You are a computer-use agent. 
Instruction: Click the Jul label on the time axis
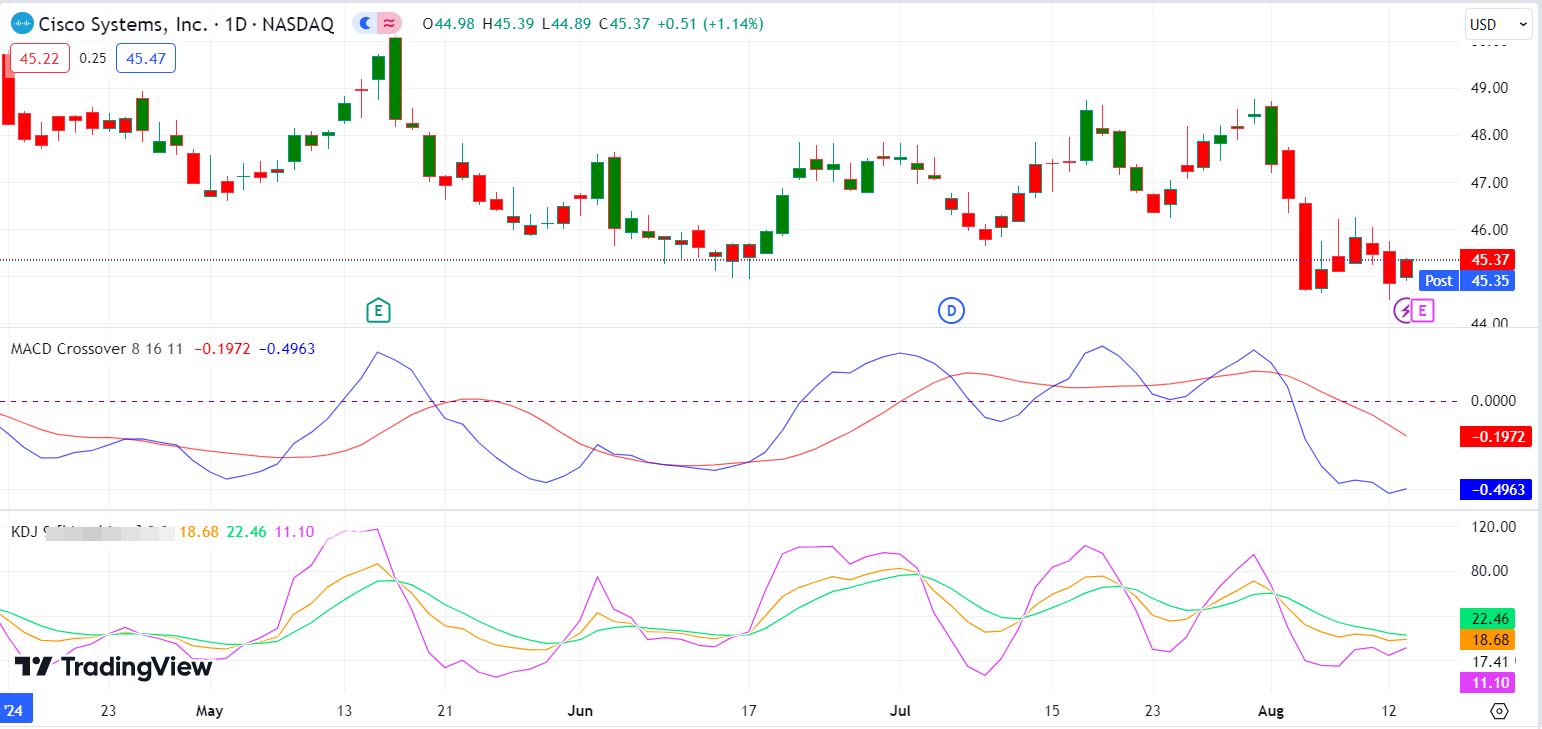[x=901, y=711]
